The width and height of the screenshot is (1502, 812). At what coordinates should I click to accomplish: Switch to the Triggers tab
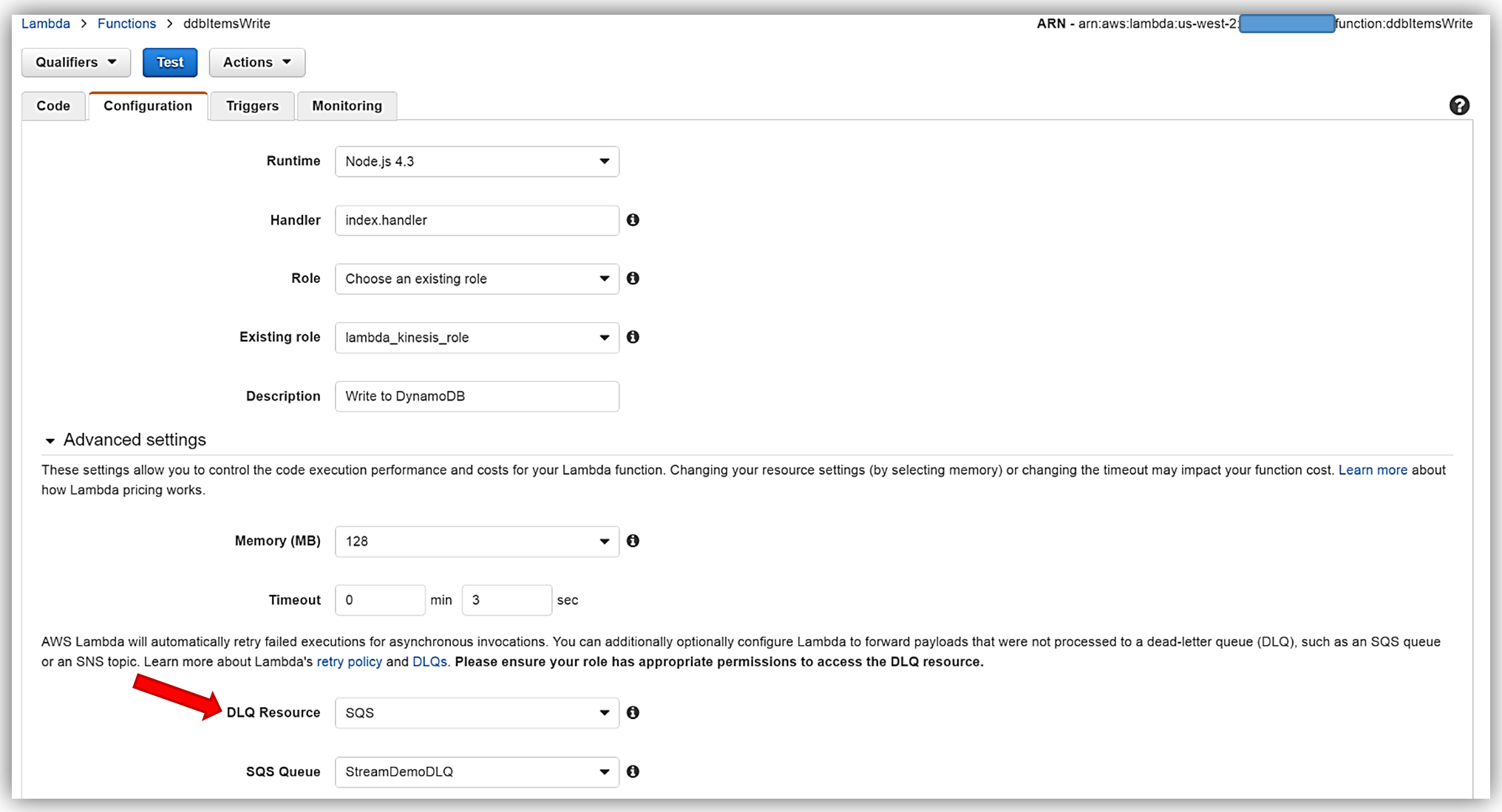(x=252, y=106)
